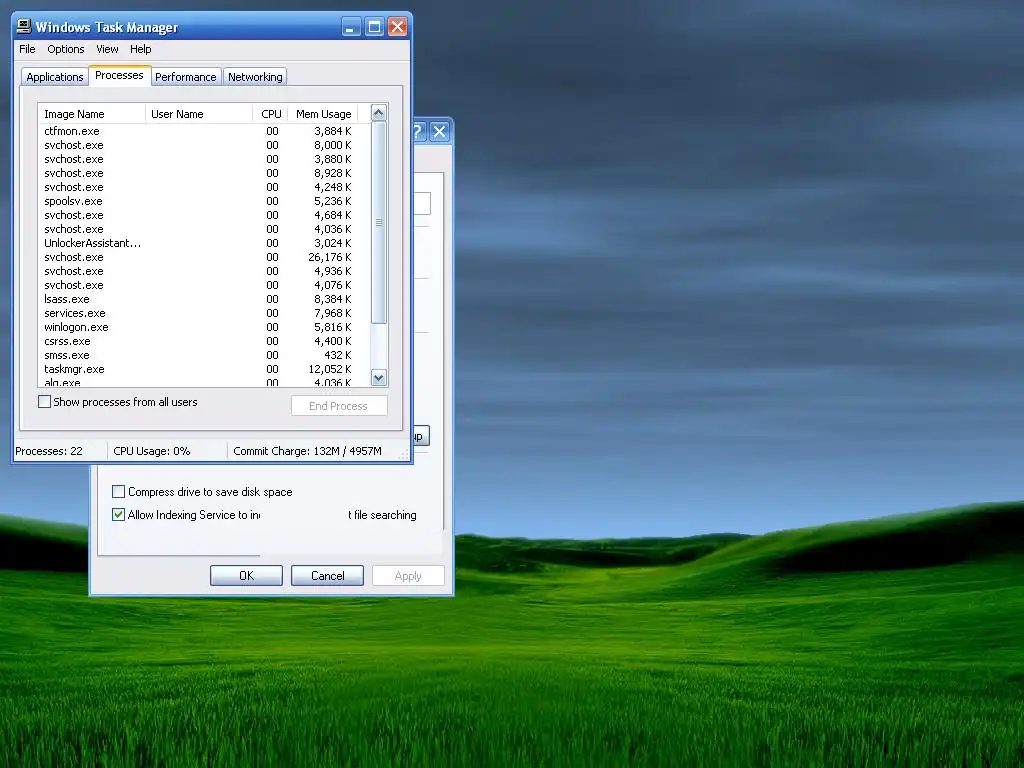This screenshot has height=768, width=1024.
Task: Select the services.exe process
Action: 204,313
